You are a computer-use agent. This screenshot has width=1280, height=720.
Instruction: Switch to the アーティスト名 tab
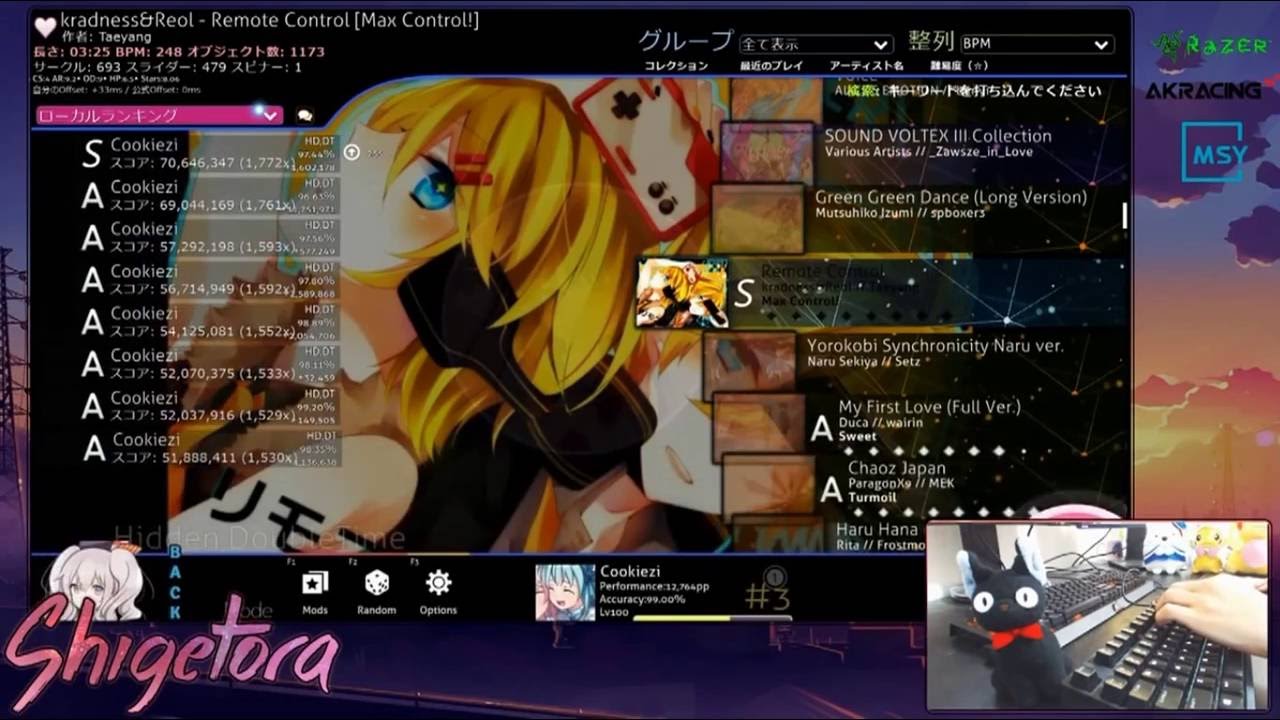coord(866,66)
